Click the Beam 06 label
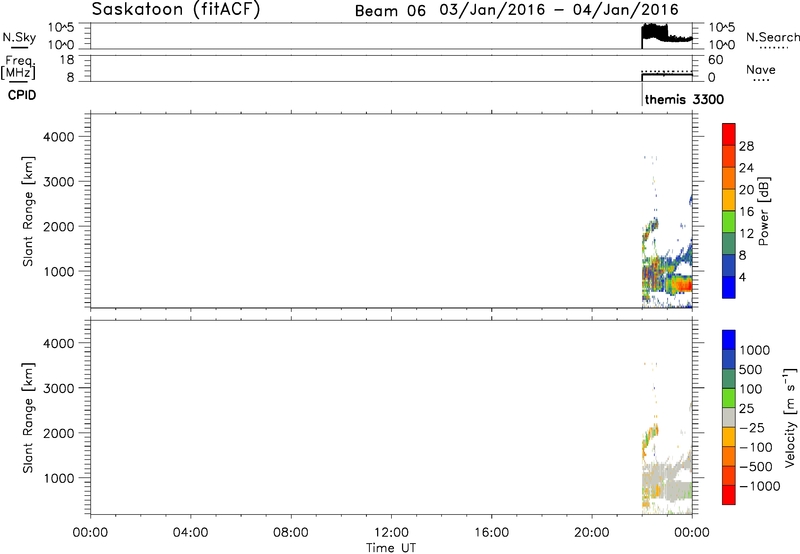 [390, 11]
